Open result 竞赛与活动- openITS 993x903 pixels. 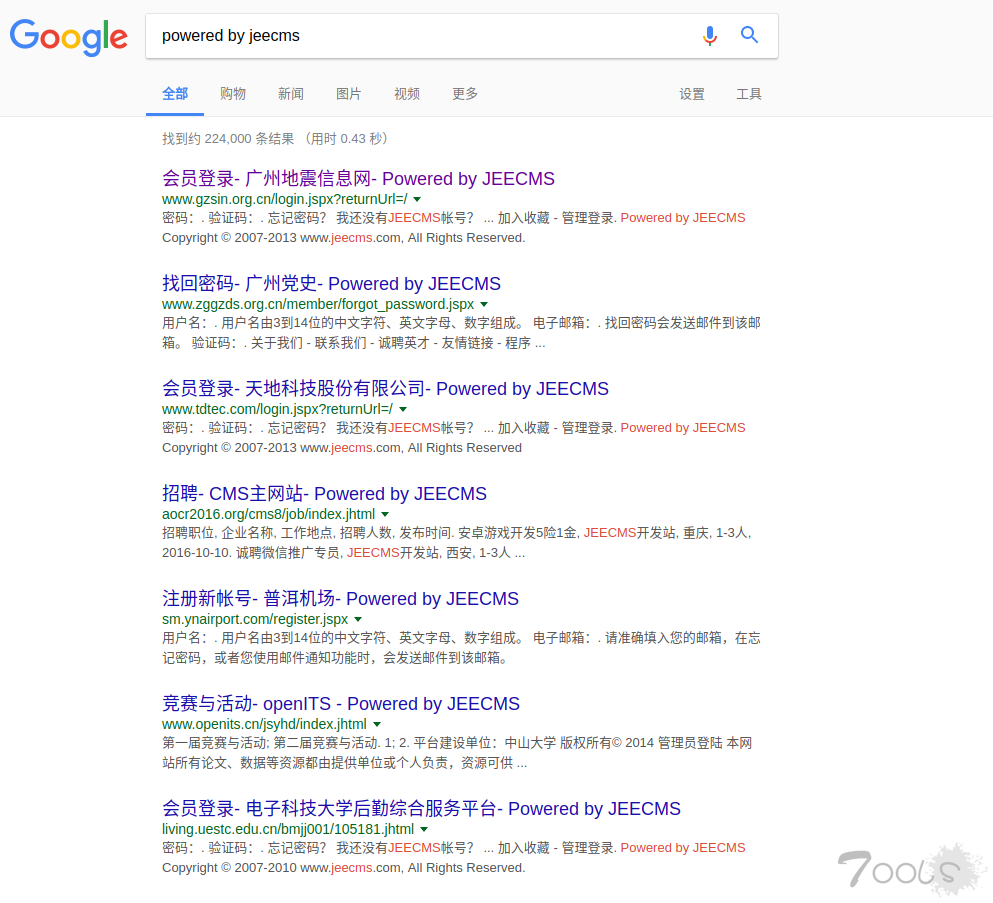point(341,704)
